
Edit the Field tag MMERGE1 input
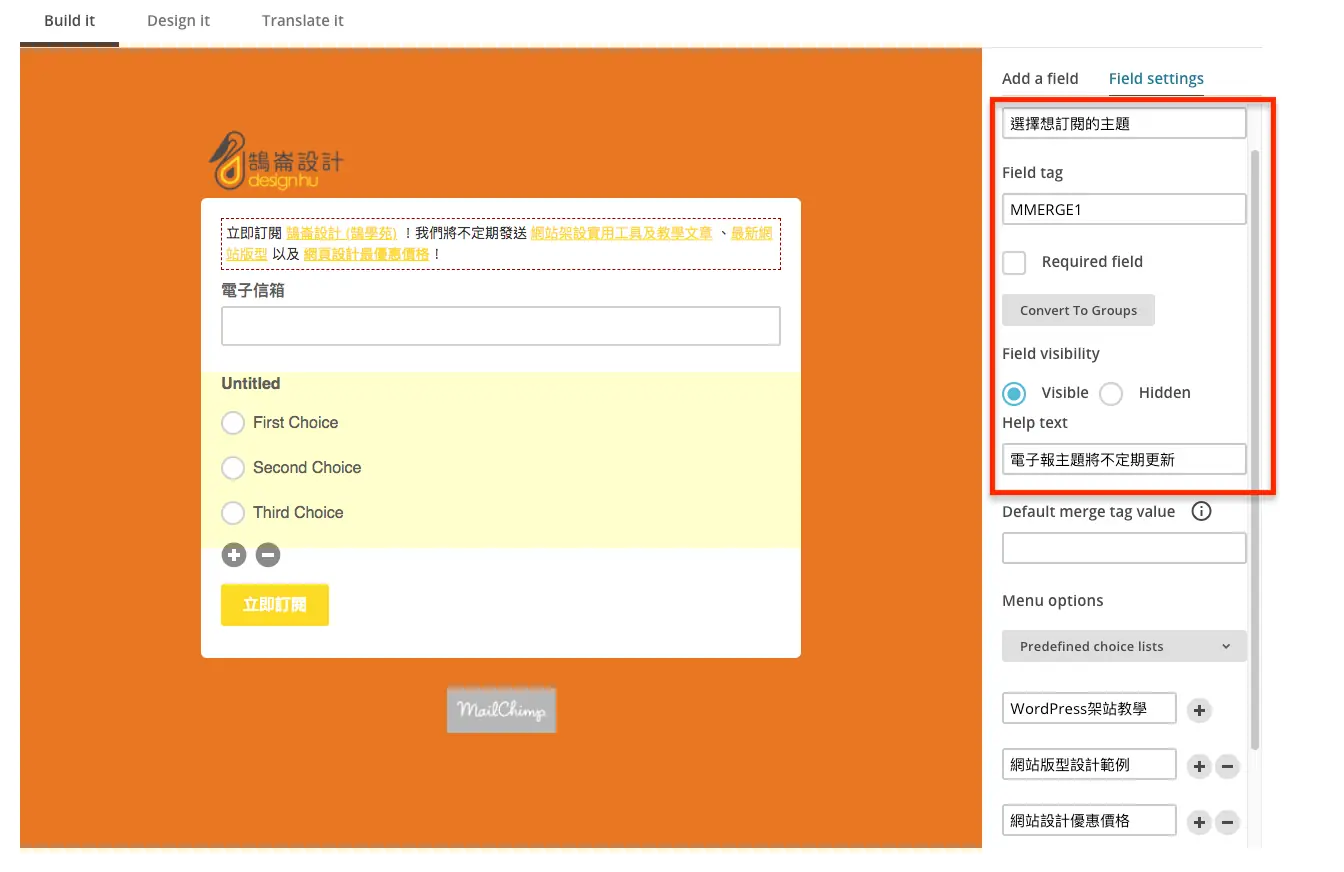(1124, 209)
